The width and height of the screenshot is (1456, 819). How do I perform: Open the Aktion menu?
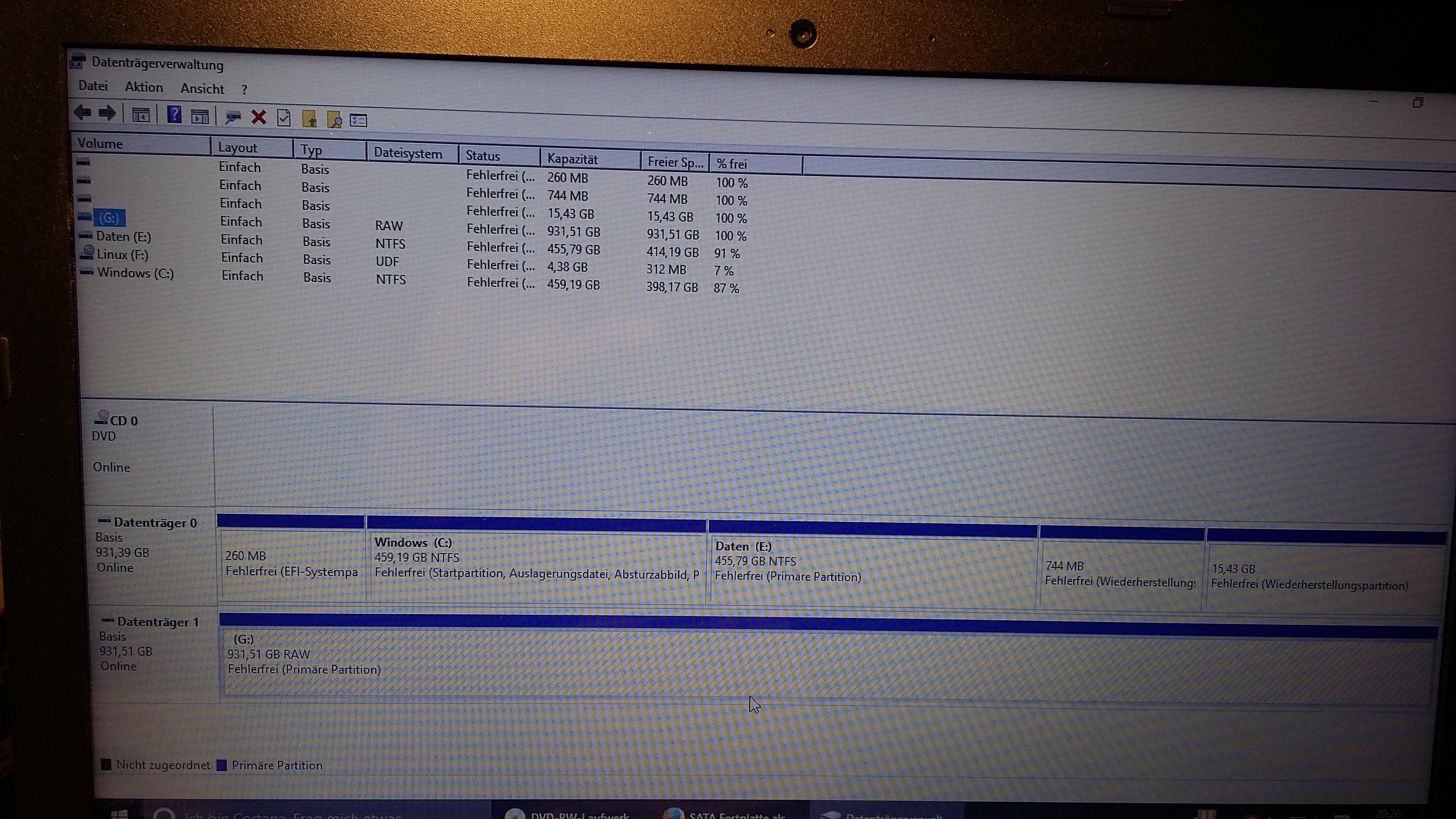pos(144,87)
